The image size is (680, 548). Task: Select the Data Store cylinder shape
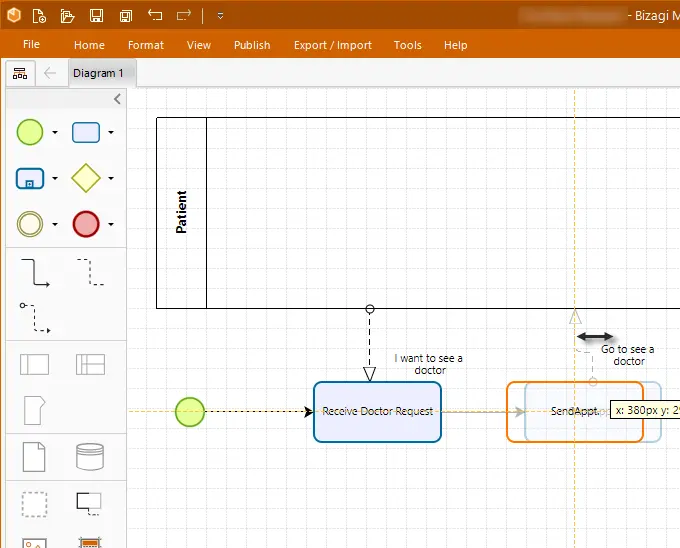pyautogui.click(x=90, y=457)
